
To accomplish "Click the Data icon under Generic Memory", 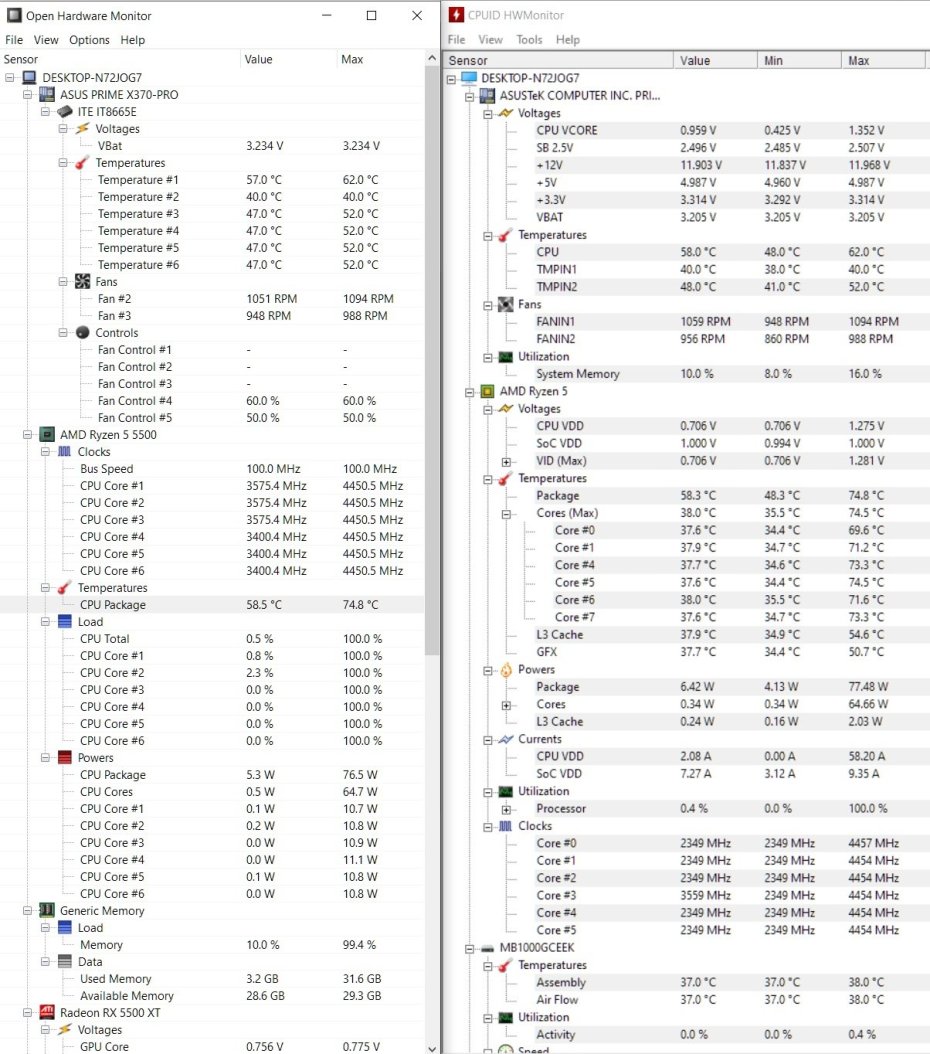I will (x=65, y=962).
